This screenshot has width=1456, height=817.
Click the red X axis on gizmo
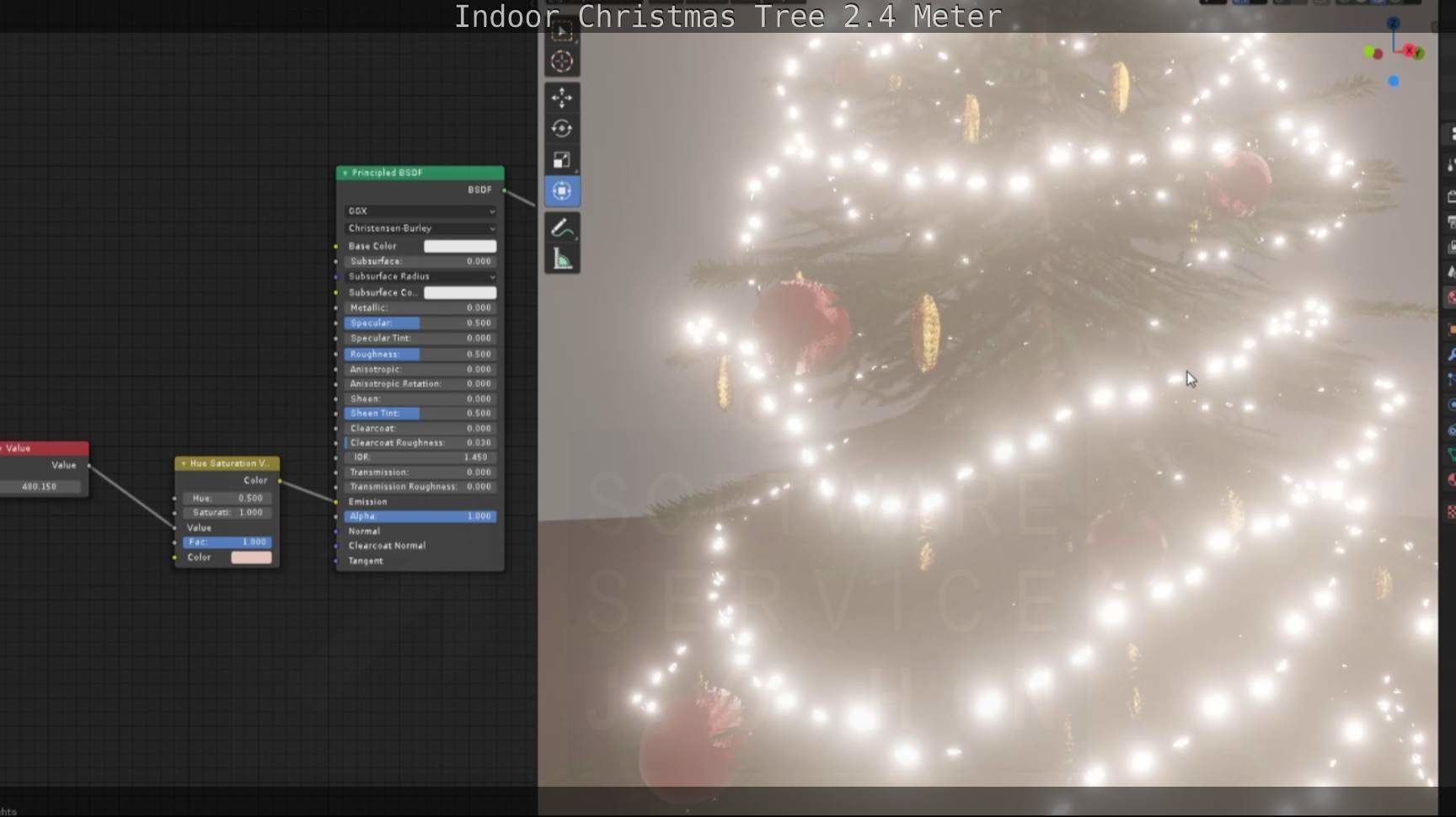point(1409,51)
